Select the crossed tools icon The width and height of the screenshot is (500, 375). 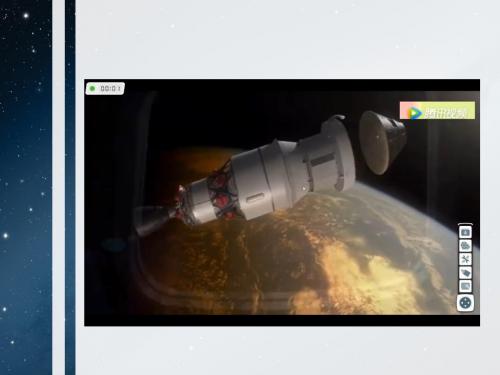pos(465,259)
